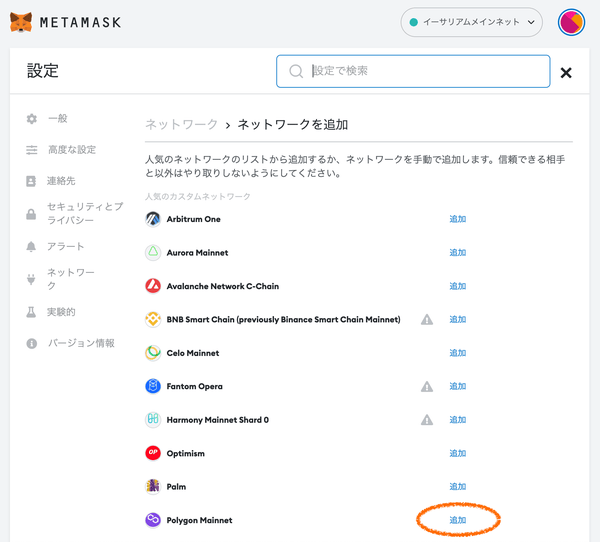Open the 一般 settings tab

coord(57,119)
